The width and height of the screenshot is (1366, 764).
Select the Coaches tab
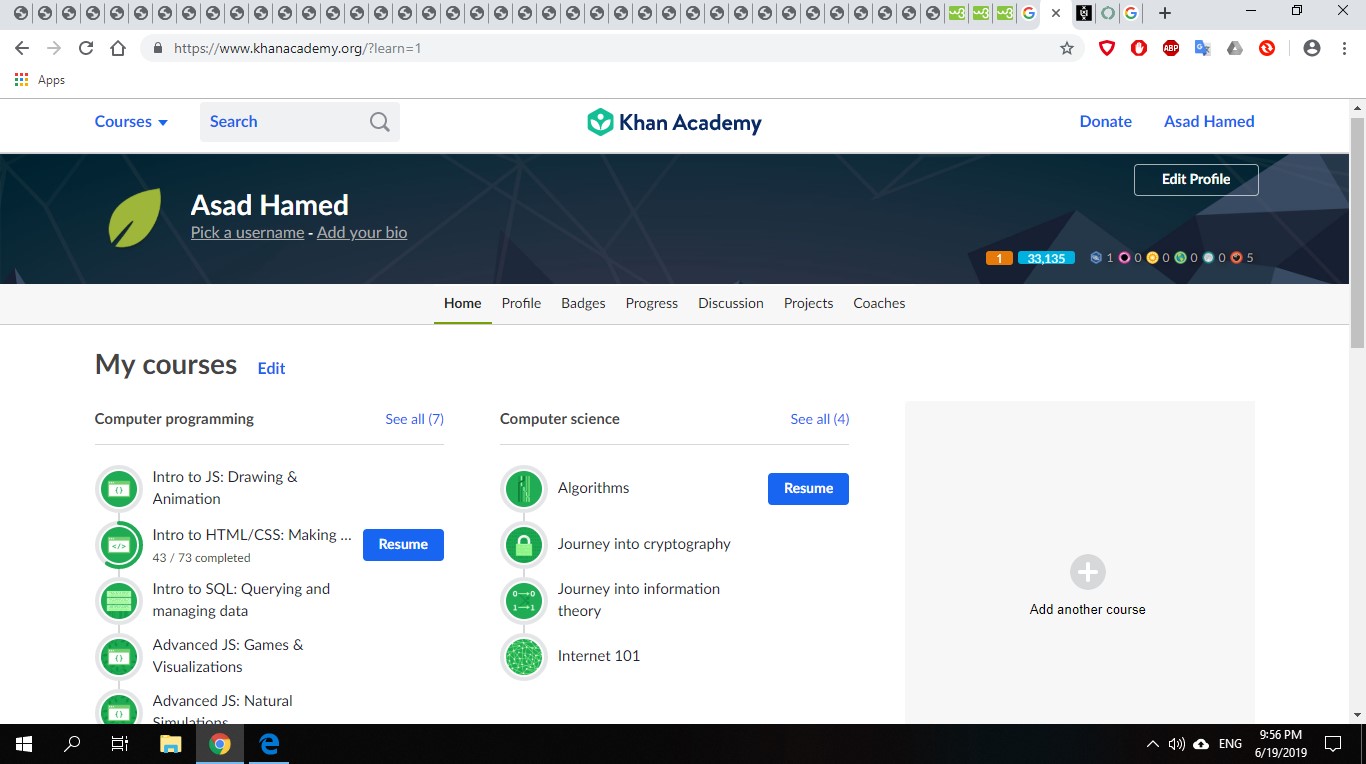879,303
